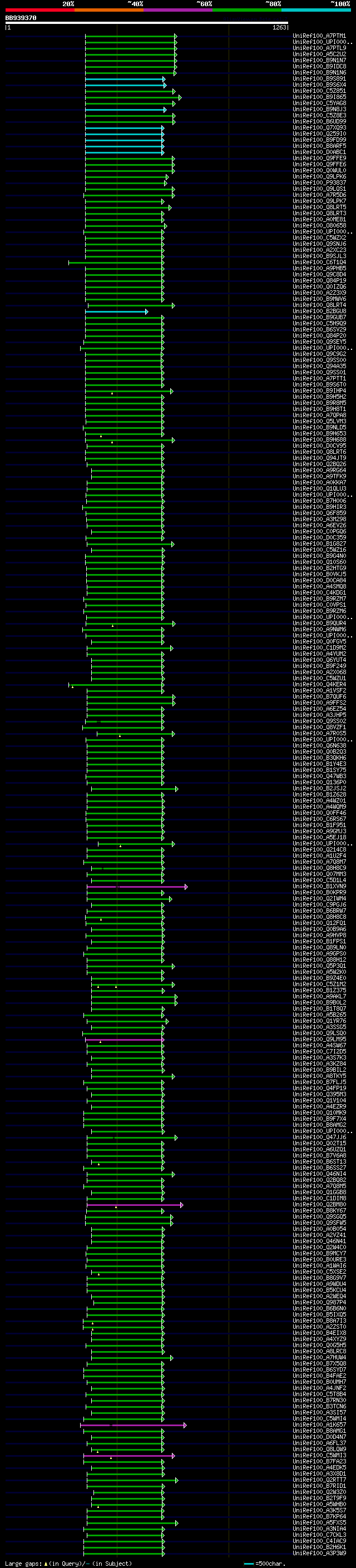
Task: Select hit label UniRef100_B9F7X4
Action: (x=319, y=1119)
